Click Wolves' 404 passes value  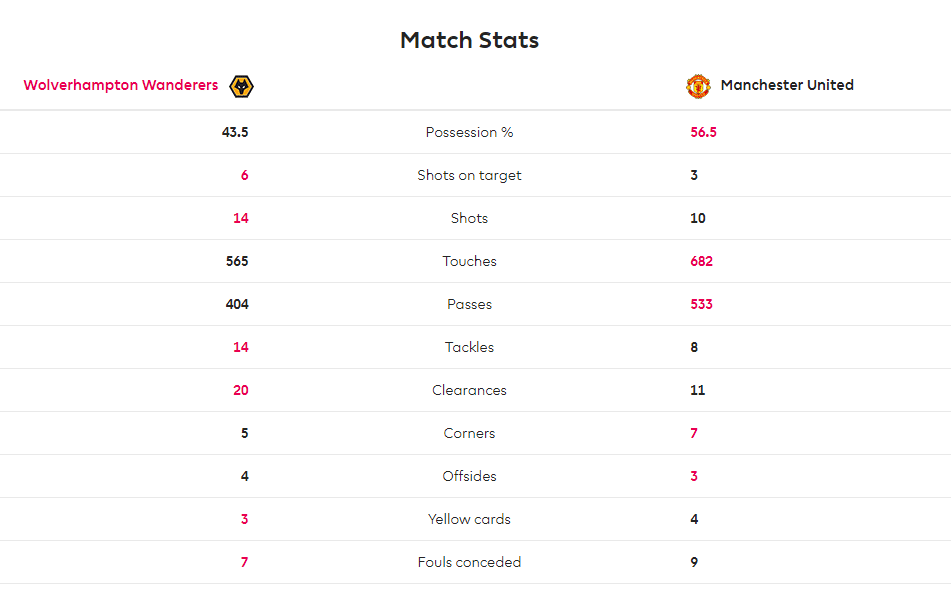pos(237,304)
